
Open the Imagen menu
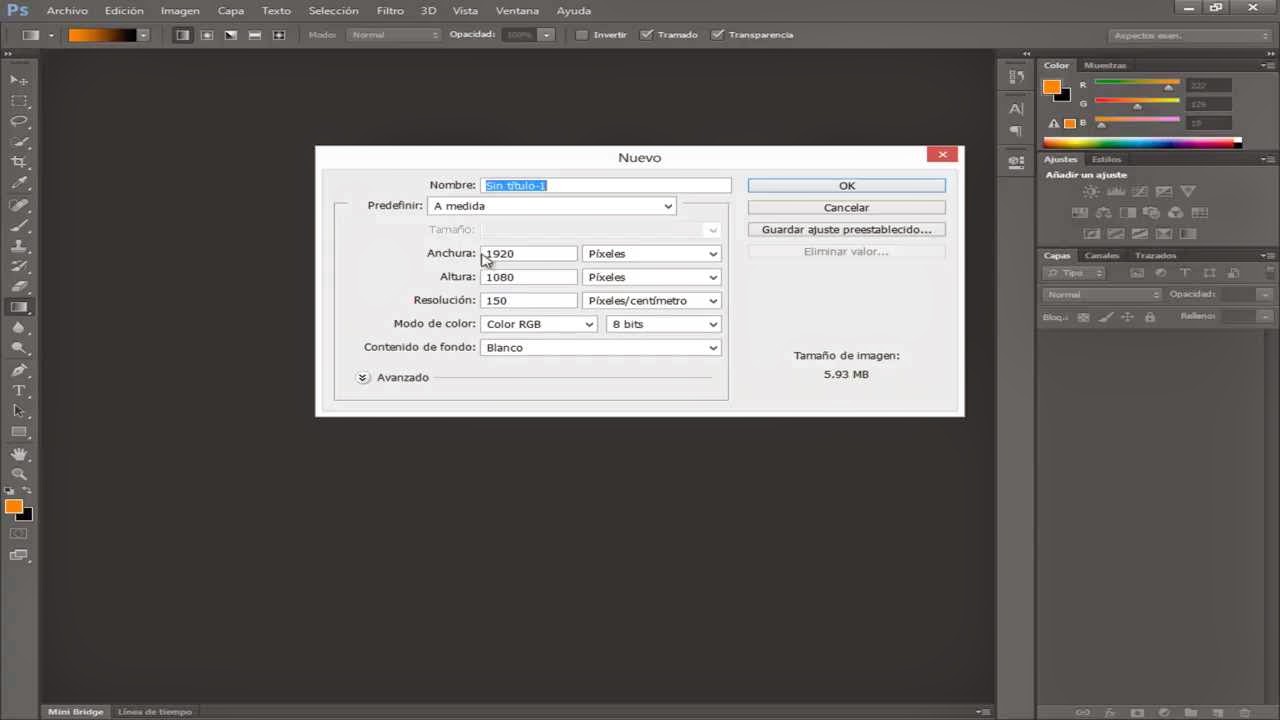(181, 11)
